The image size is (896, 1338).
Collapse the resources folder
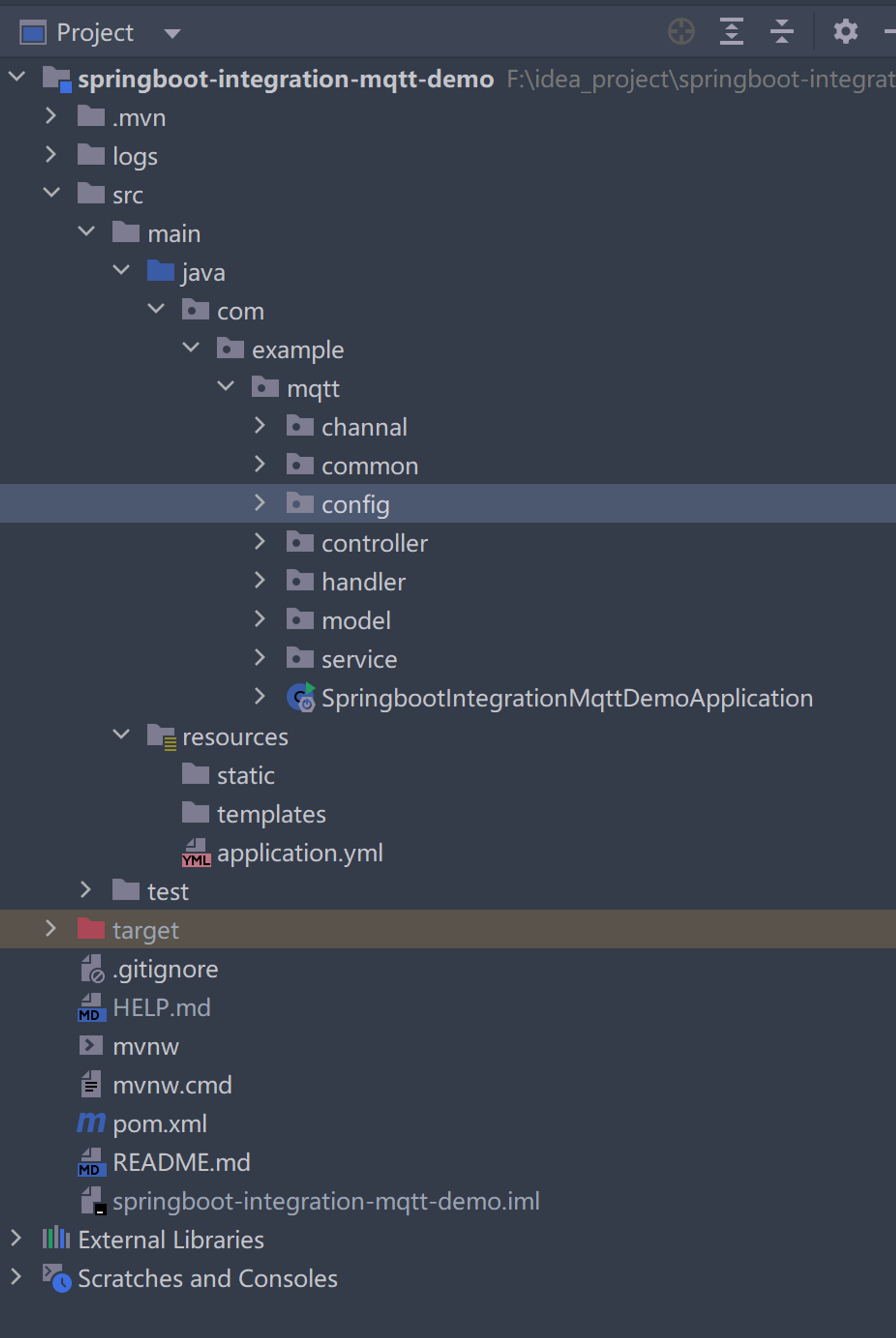(x=121, y=735)
